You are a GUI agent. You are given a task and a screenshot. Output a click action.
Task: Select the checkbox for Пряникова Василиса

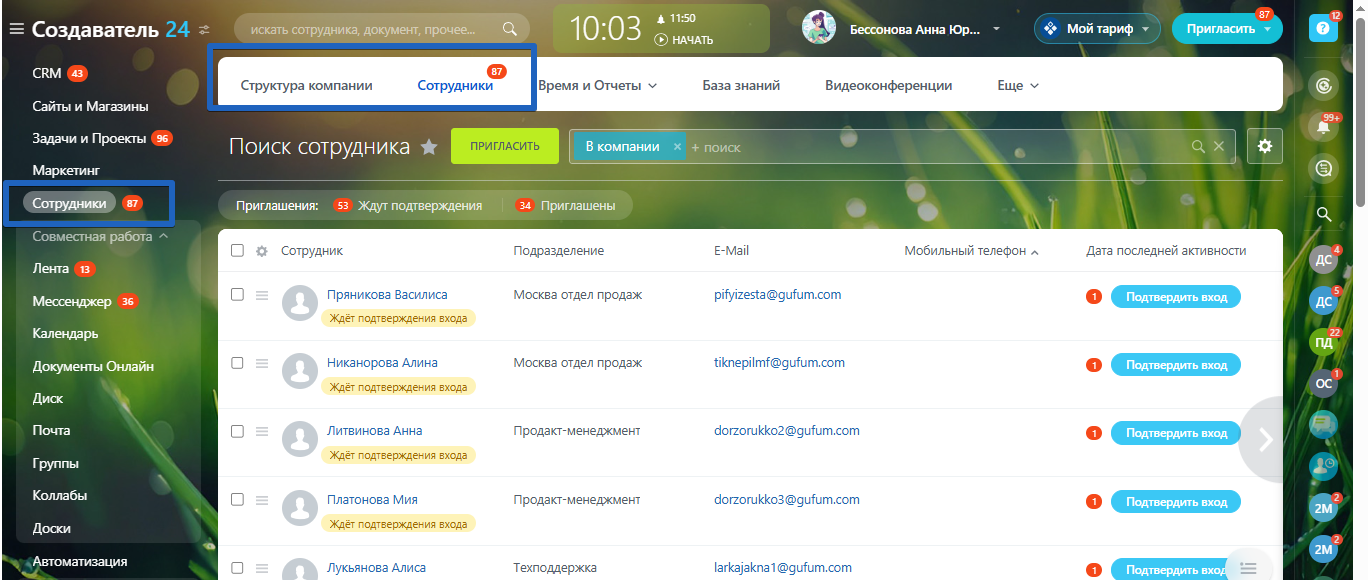click(237, 295)
